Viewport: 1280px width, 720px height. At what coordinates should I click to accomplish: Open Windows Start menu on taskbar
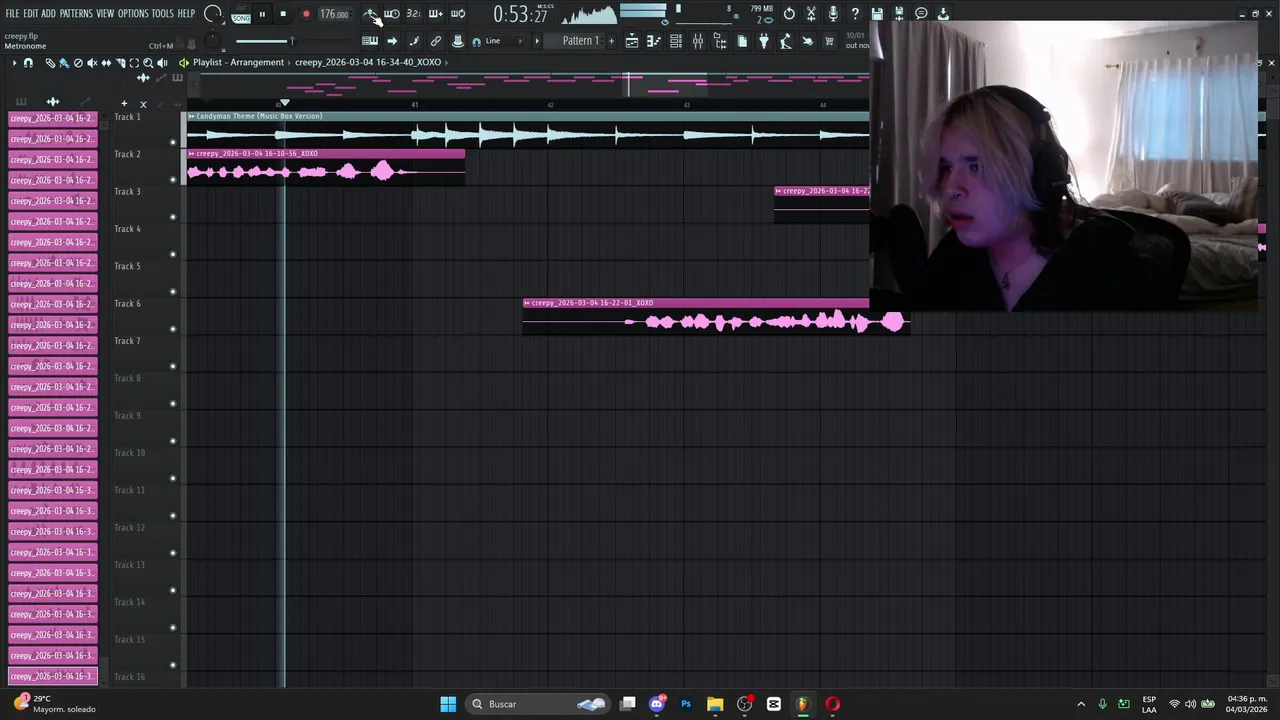tap(448, 704)
